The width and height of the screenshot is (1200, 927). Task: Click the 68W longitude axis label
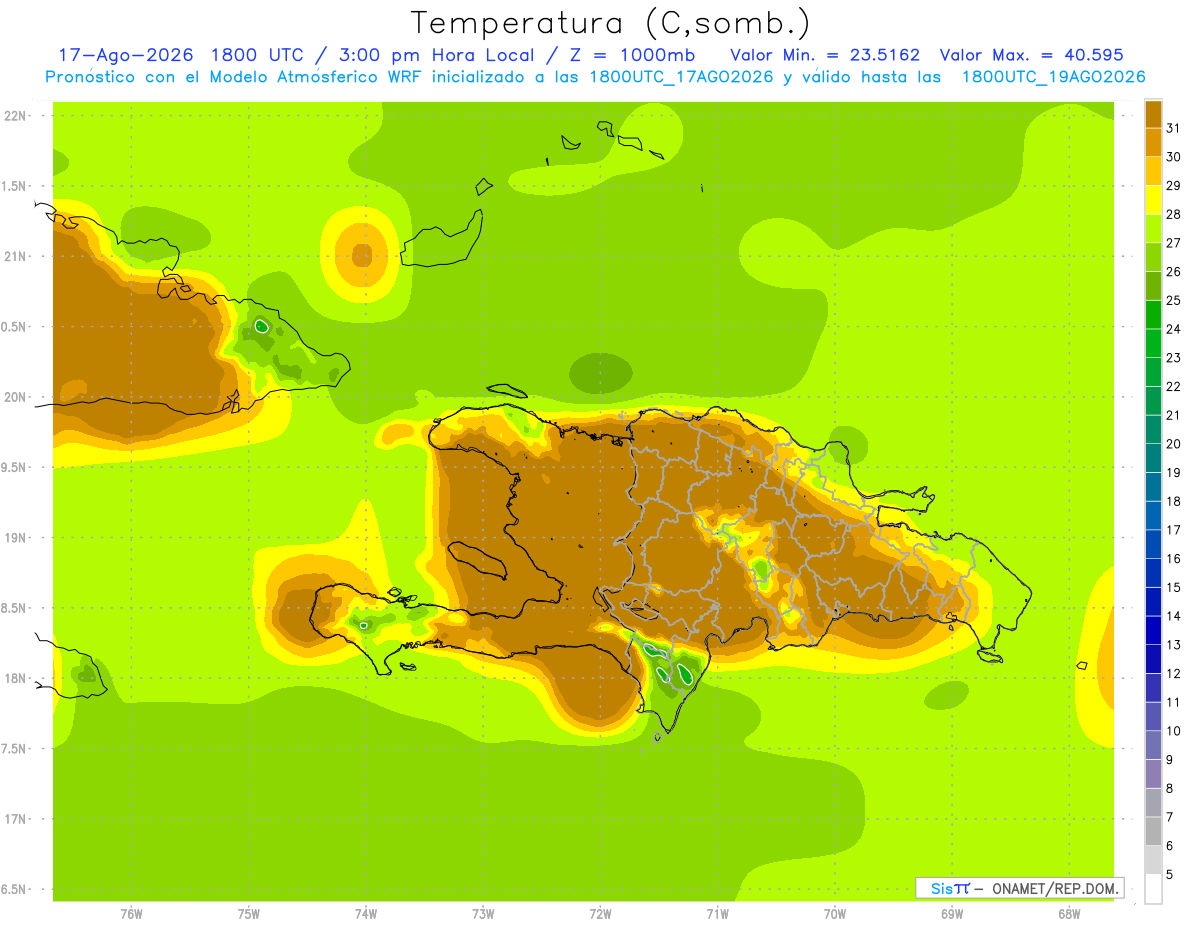[1069, 913]
